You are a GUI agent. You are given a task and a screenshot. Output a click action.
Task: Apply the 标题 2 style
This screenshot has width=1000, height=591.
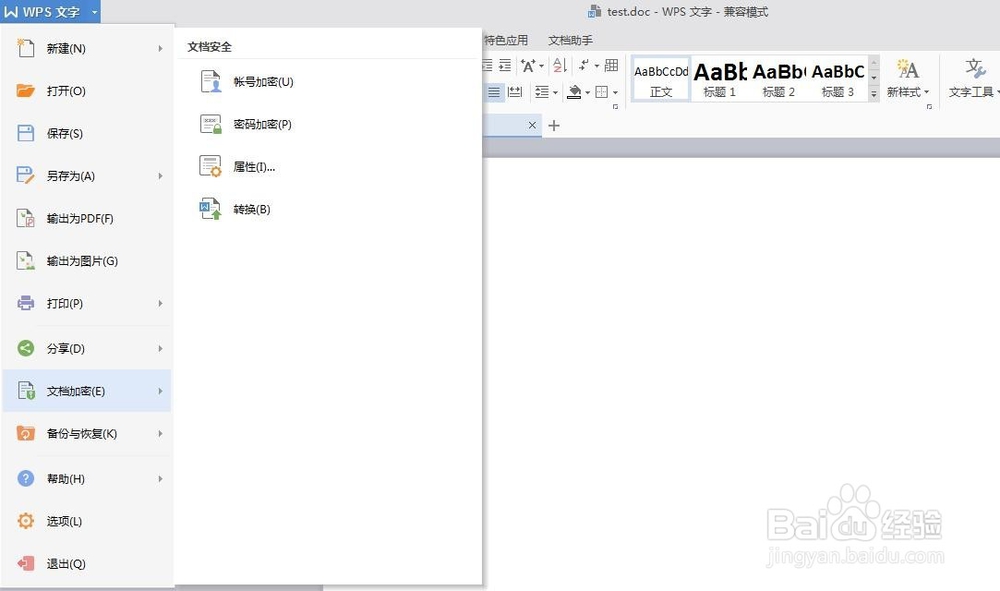click(779, 78)
